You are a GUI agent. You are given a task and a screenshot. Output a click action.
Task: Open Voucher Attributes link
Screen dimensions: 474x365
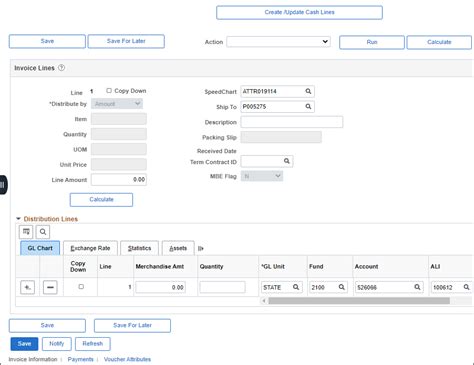(x=127, y=359)
